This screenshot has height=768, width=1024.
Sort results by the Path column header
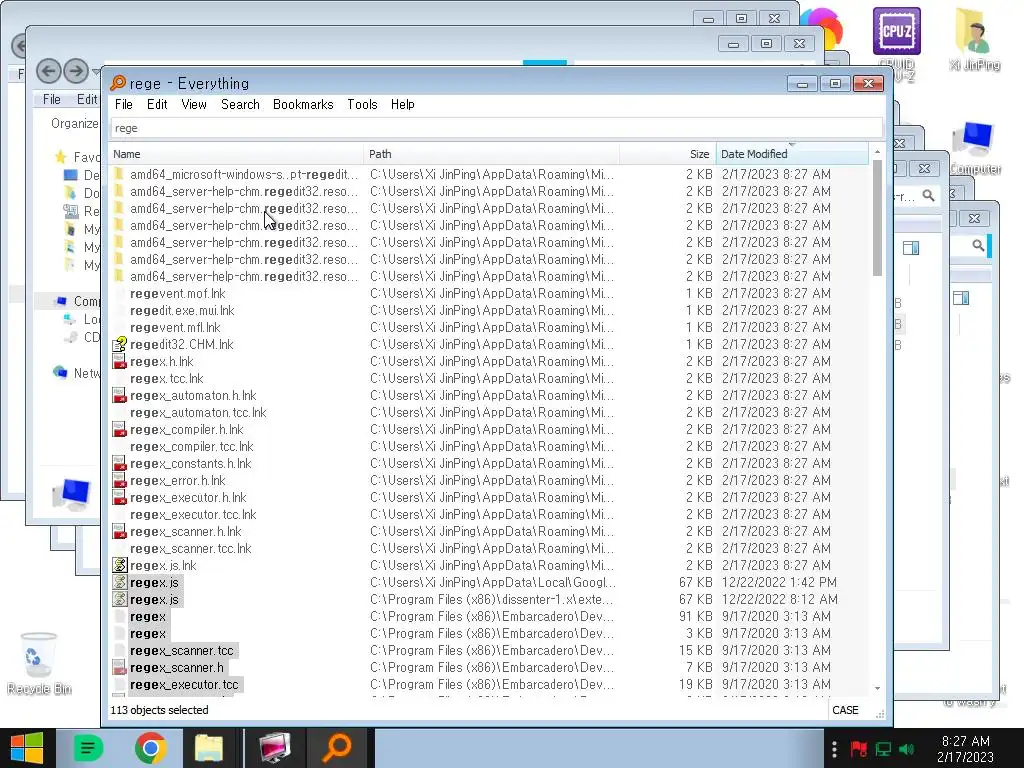point(491,154)
